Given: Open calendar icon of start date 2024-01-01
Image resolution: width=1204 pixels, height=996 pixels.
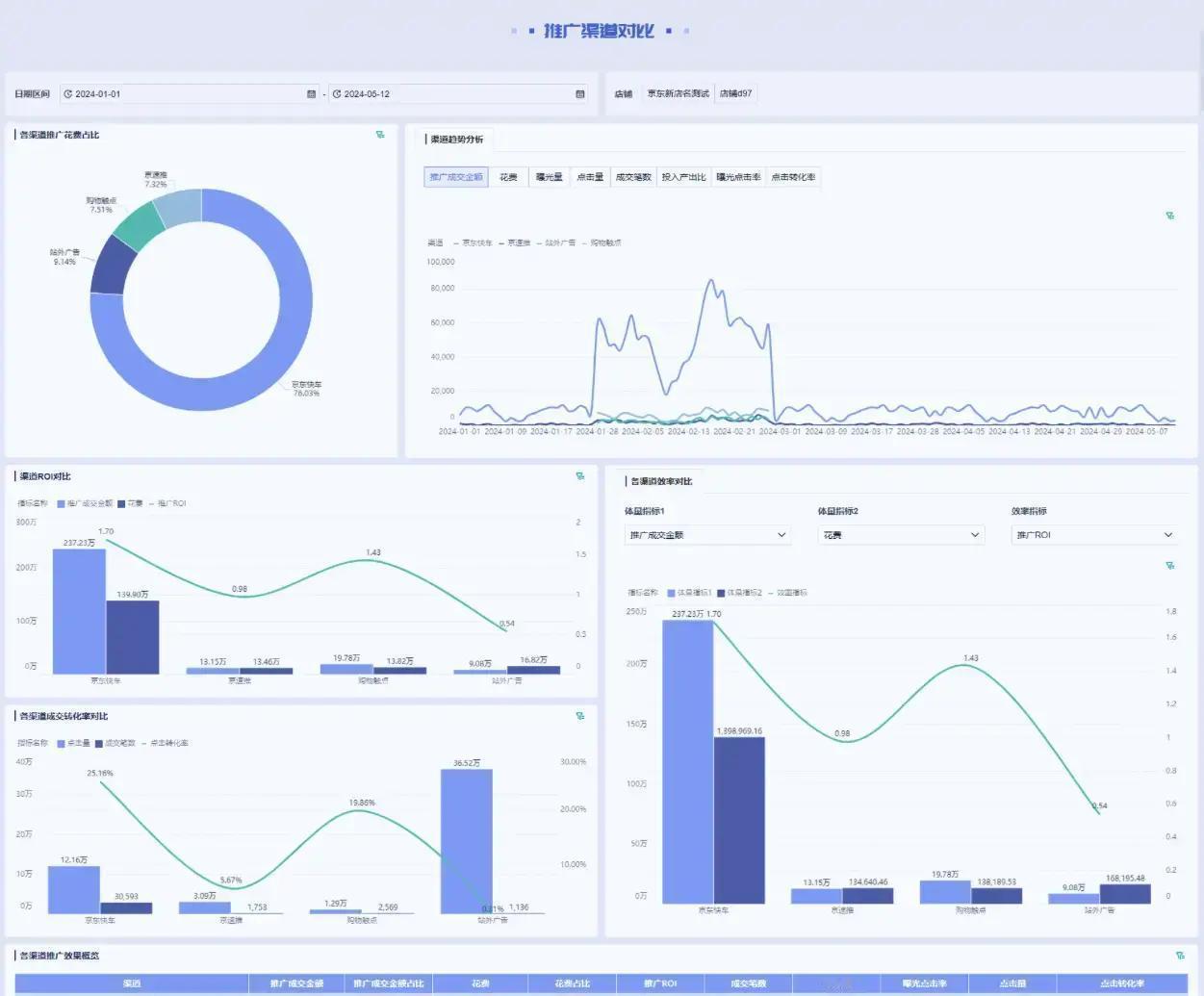Looking at the screenshot, I should click(x=311, y=94).
